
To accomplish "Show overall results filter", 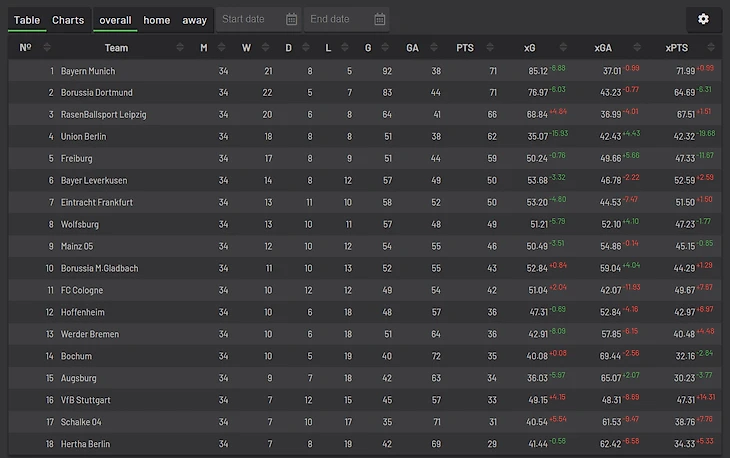I will (115, 20).
